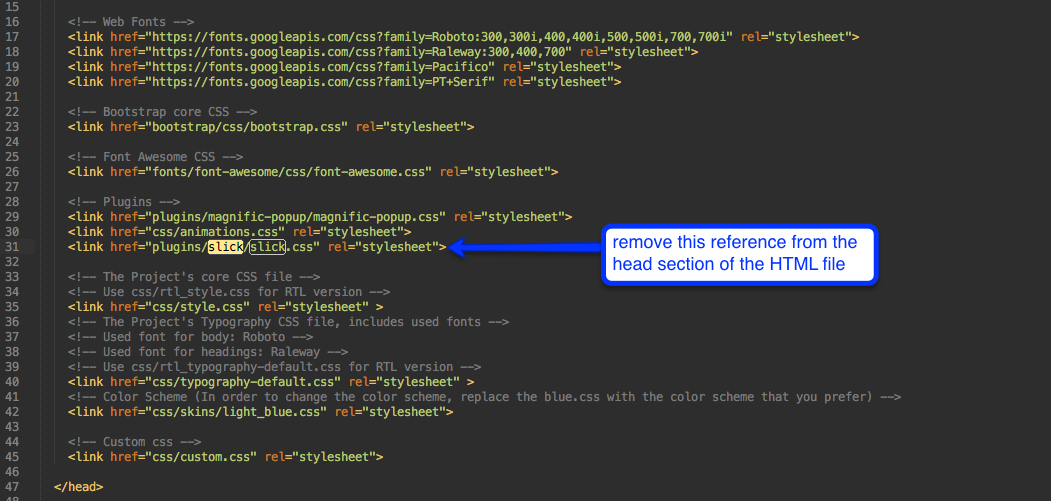Click the typography-default.css link on line 40
The image size is (1051, 501).
pyautogui.click(x=243, y=382)
